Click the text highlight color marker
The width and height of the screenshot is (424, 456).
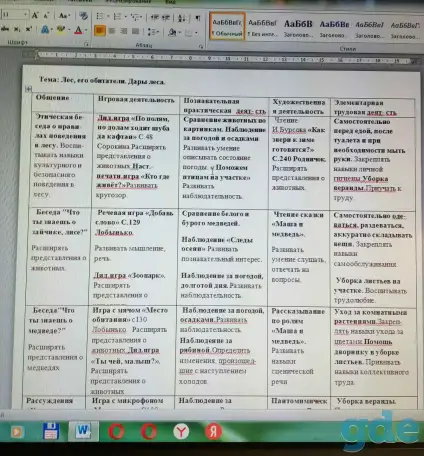[61, 30]
